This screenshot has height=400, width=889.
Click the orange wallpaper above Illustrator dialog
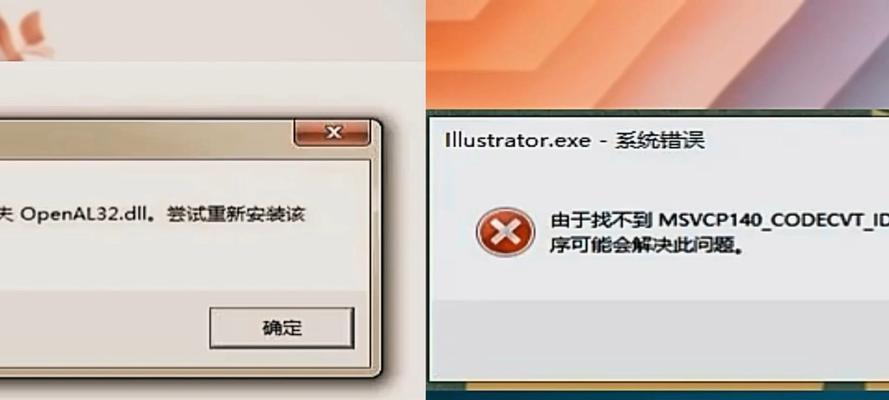(x=567, y=54)
